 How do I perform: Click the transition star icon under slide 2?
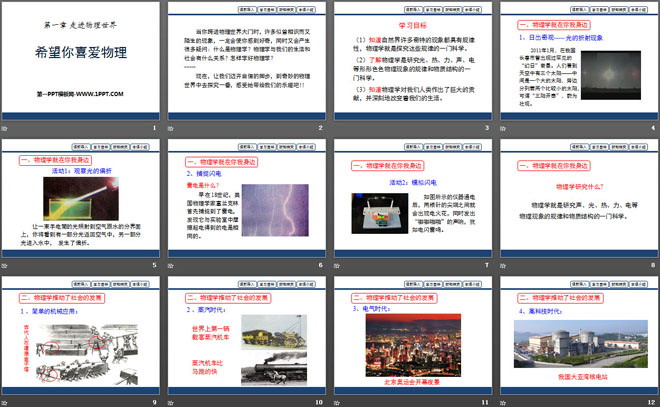click(x=172, y=130)
